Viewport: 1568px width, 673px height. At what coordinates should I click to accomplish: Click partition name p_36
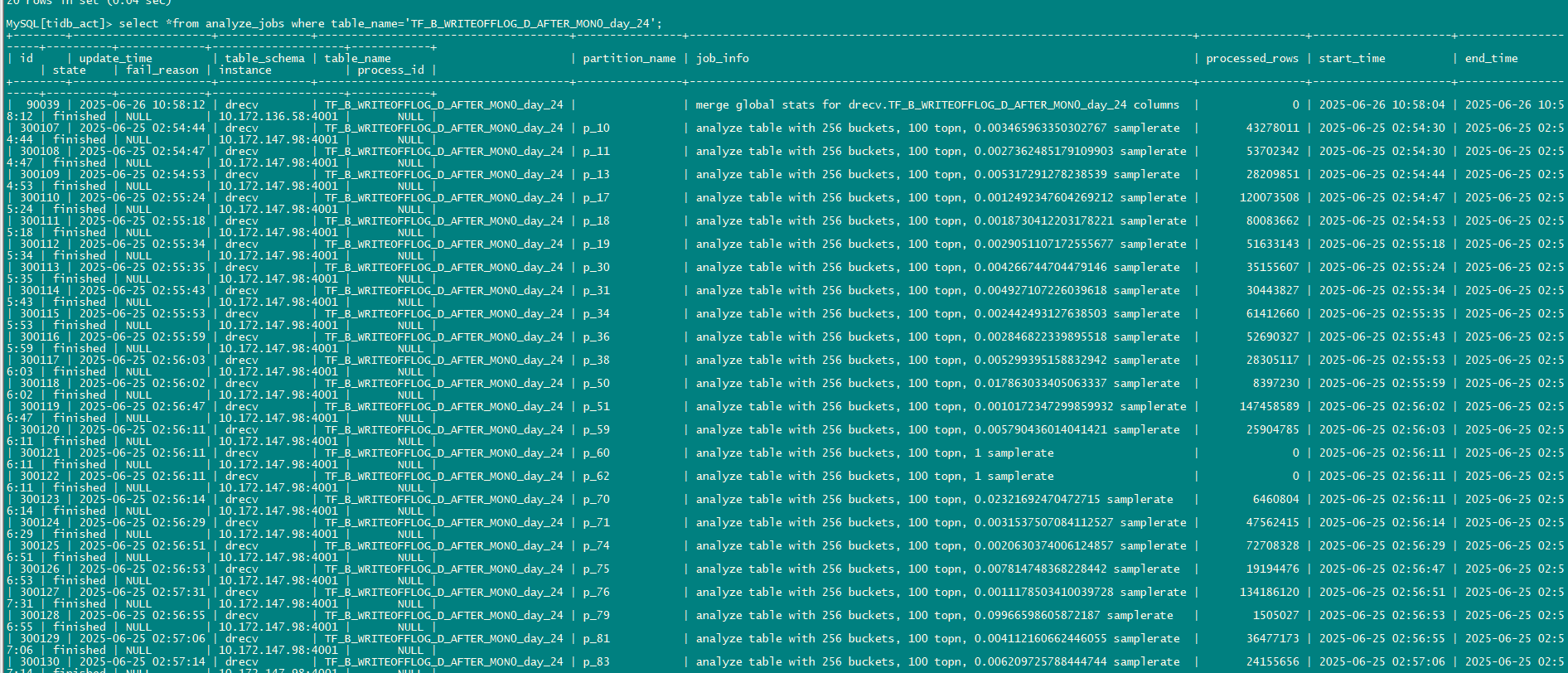[x=596, y=336]
